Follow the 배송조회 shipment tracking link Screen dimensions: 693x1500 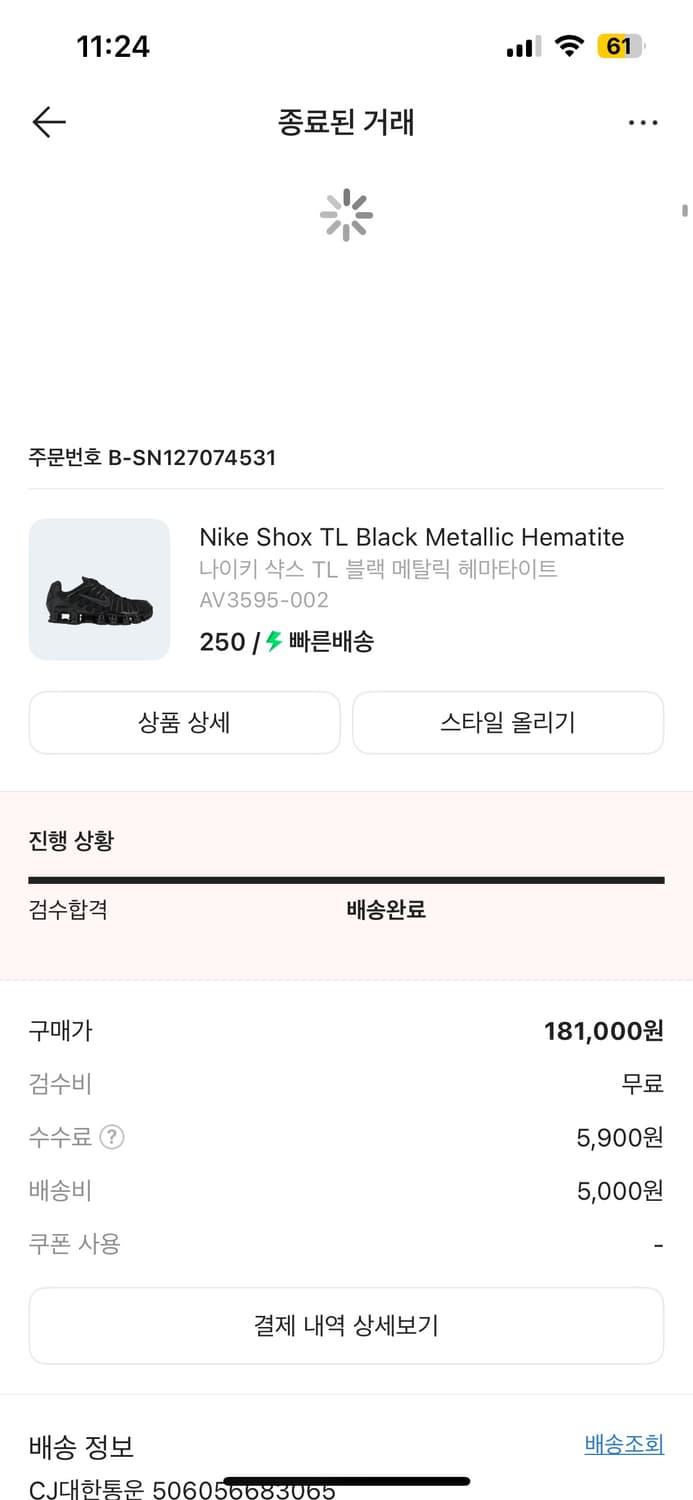click(x=624, y=1443)
